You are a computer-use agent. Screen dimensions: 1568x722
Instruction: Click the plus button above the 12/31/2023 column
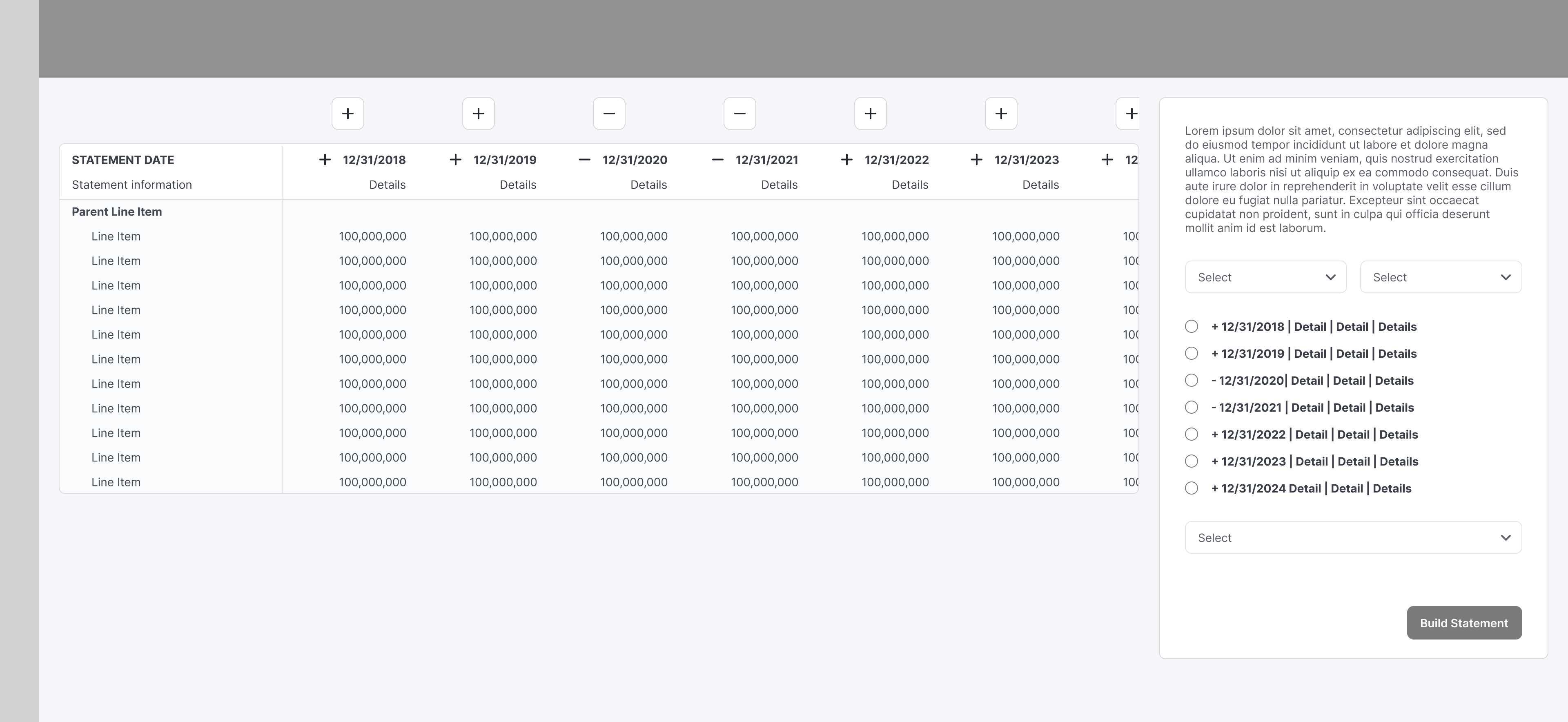1001,113
